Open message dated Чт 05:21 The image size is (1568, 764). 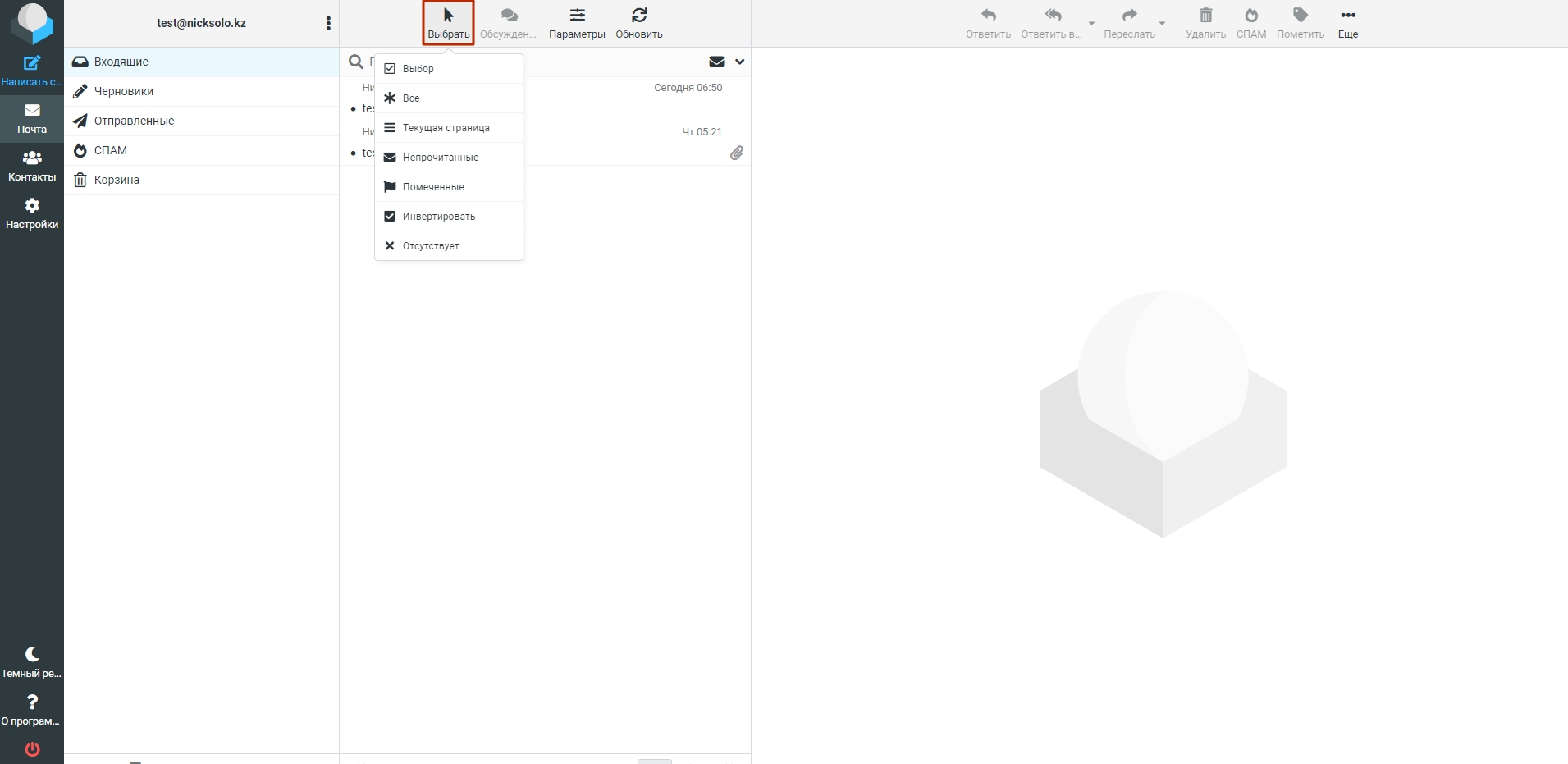click(546, 143)
